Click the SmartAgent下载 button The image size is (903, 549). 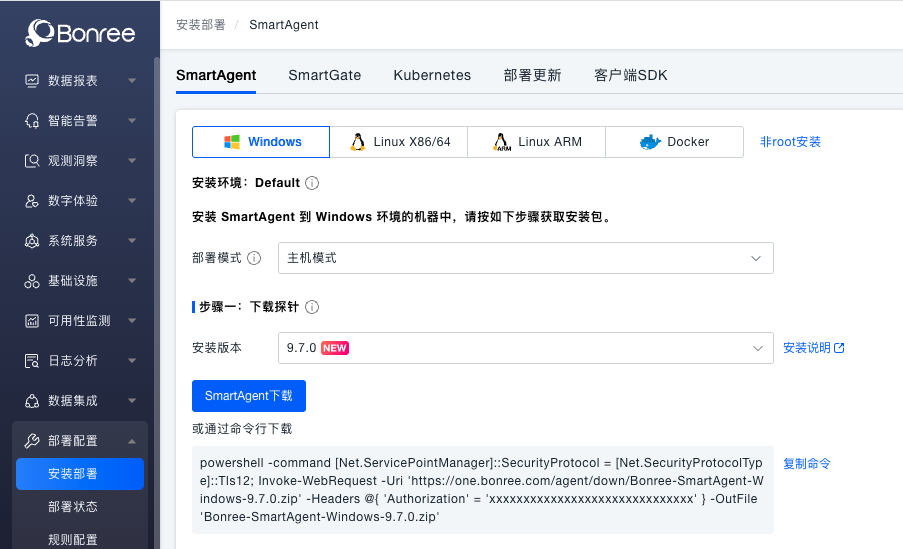click(249, 396)
